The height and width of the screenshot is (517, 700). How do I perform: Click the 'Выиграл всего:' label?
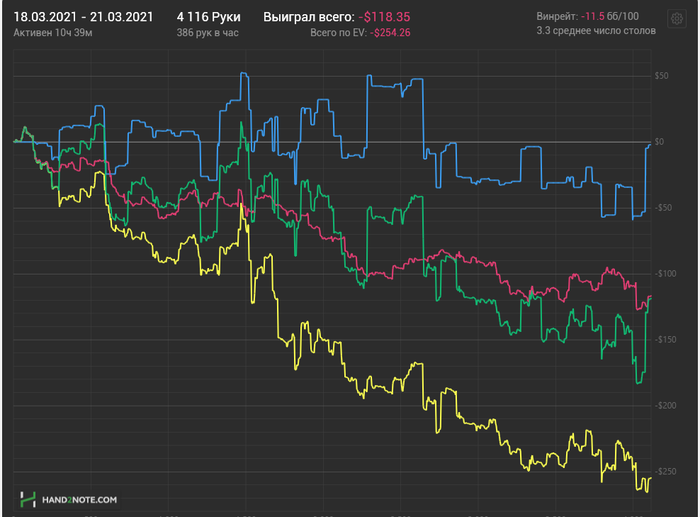tap(308, 17)
